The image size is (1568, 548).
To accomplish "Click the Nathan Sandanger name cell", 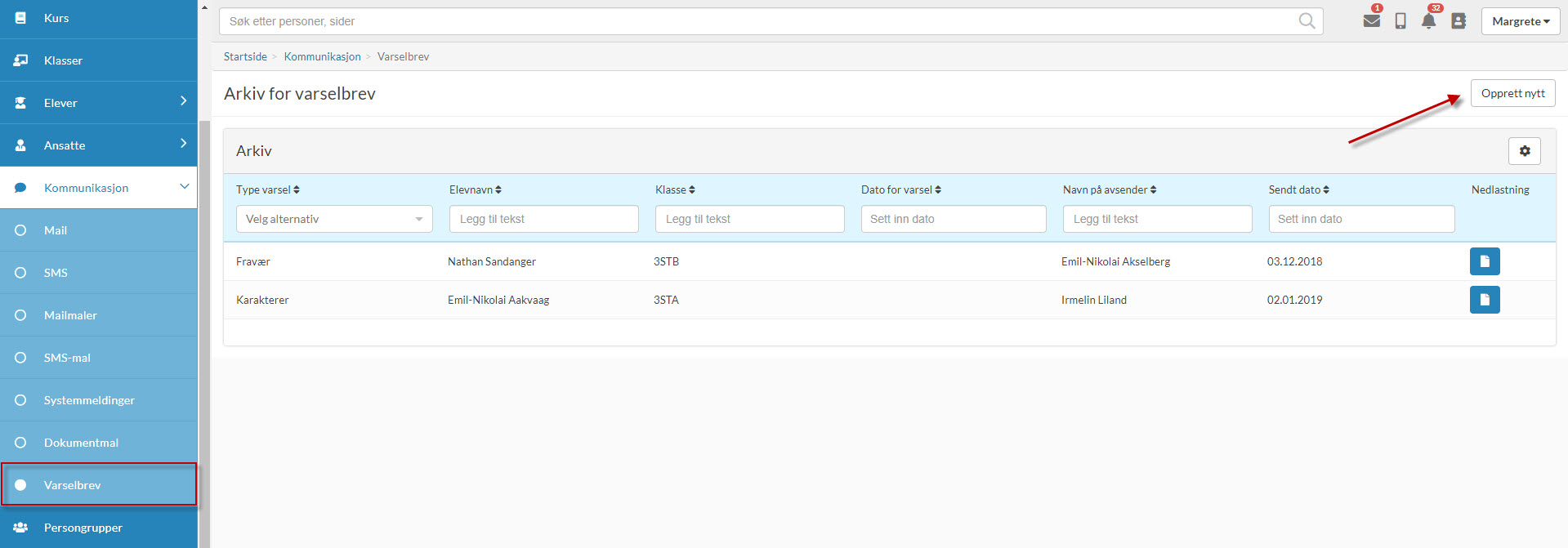I will (492, 261).
